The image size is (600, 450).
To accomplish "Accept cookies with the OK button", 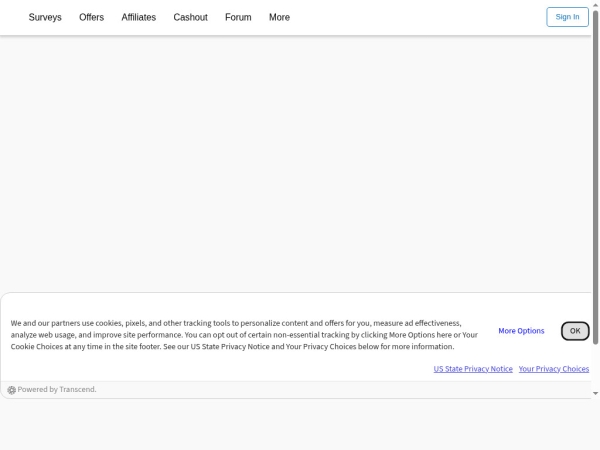I will coord(575,331).
